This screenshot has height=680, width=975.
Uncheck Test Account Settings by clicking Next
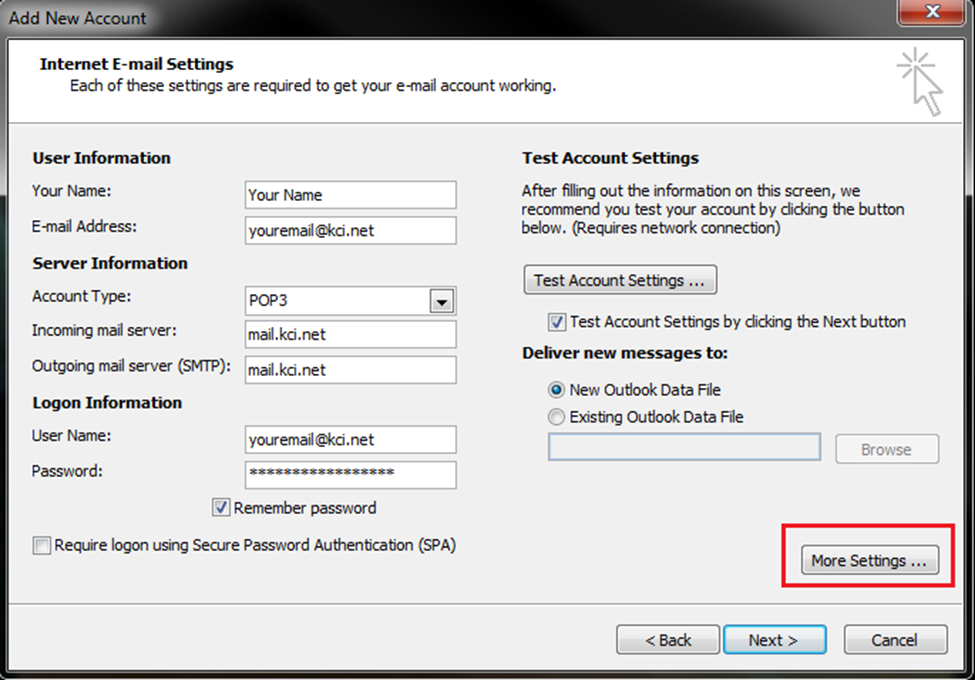[557, 322]
